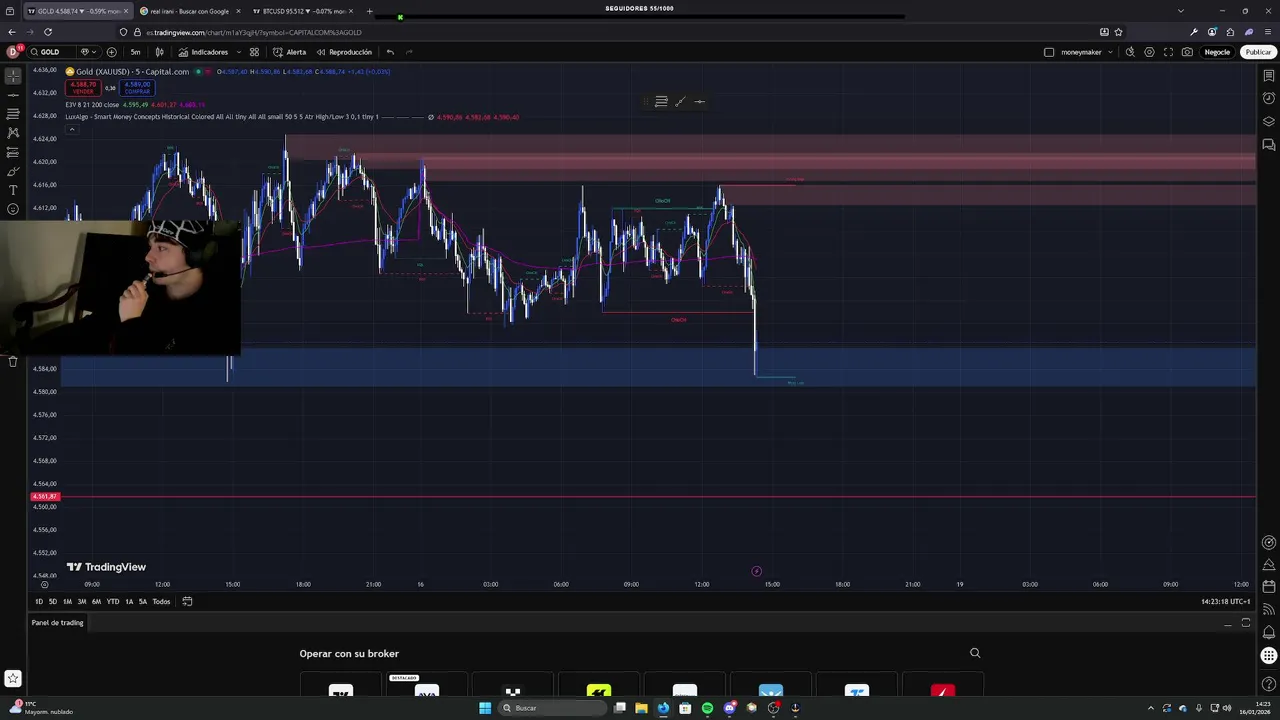
Task: Select the 1D date range
Action: click(x=39, y=601)
